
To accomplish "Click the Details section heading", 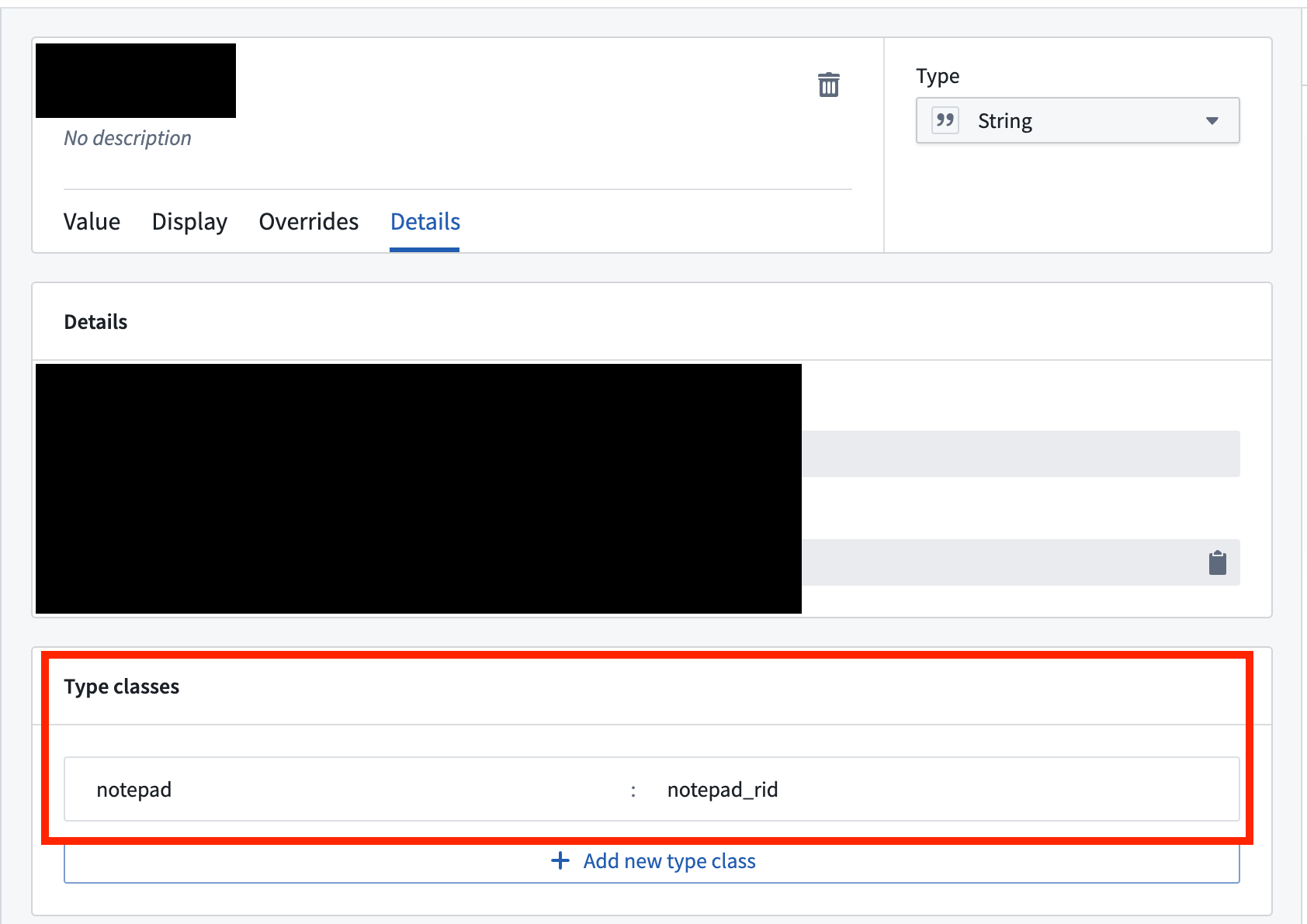I will click(x=95, y=322).
